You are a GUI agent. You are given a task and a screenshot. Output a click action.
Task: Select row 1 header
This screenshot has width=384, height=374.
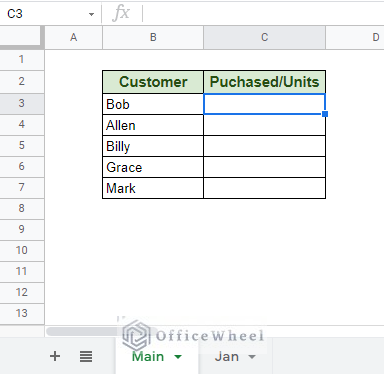click(x=22, y=60)
